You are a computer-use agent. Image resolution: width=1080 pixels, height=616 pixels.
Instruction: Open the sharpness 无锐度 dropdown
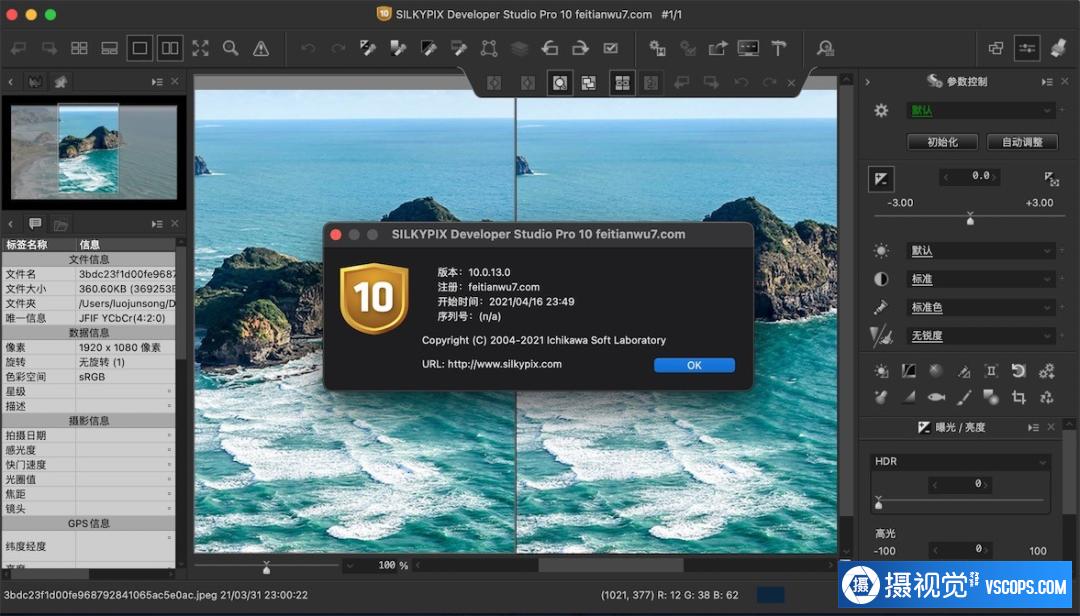(x=981, y=336)
